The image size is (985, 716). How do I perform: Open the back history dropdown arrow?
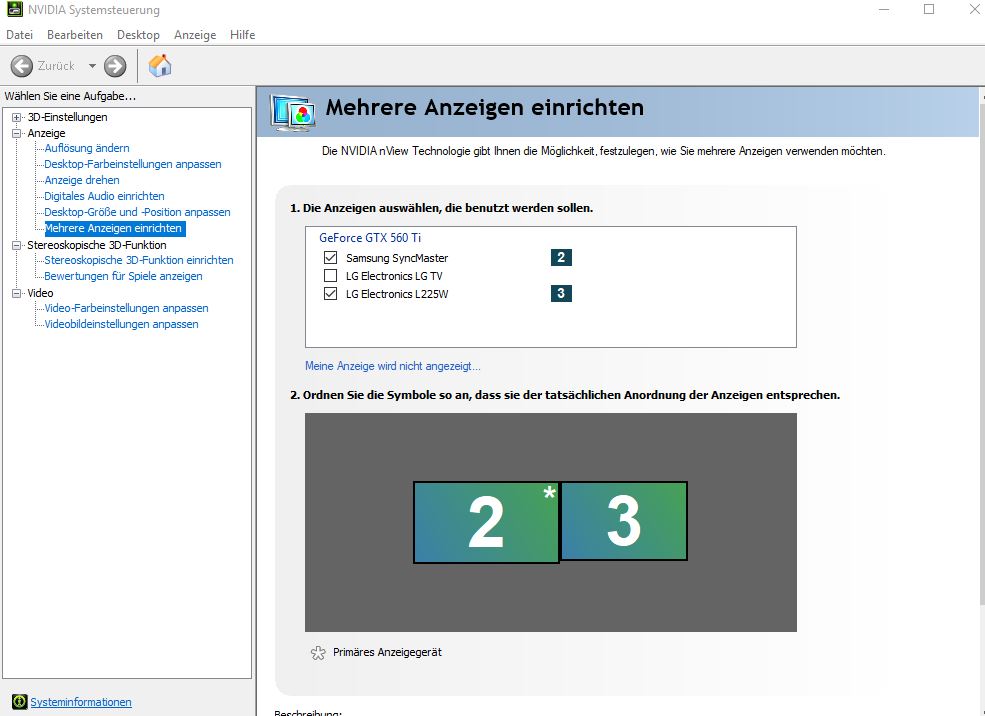click(x=92, y=66)
